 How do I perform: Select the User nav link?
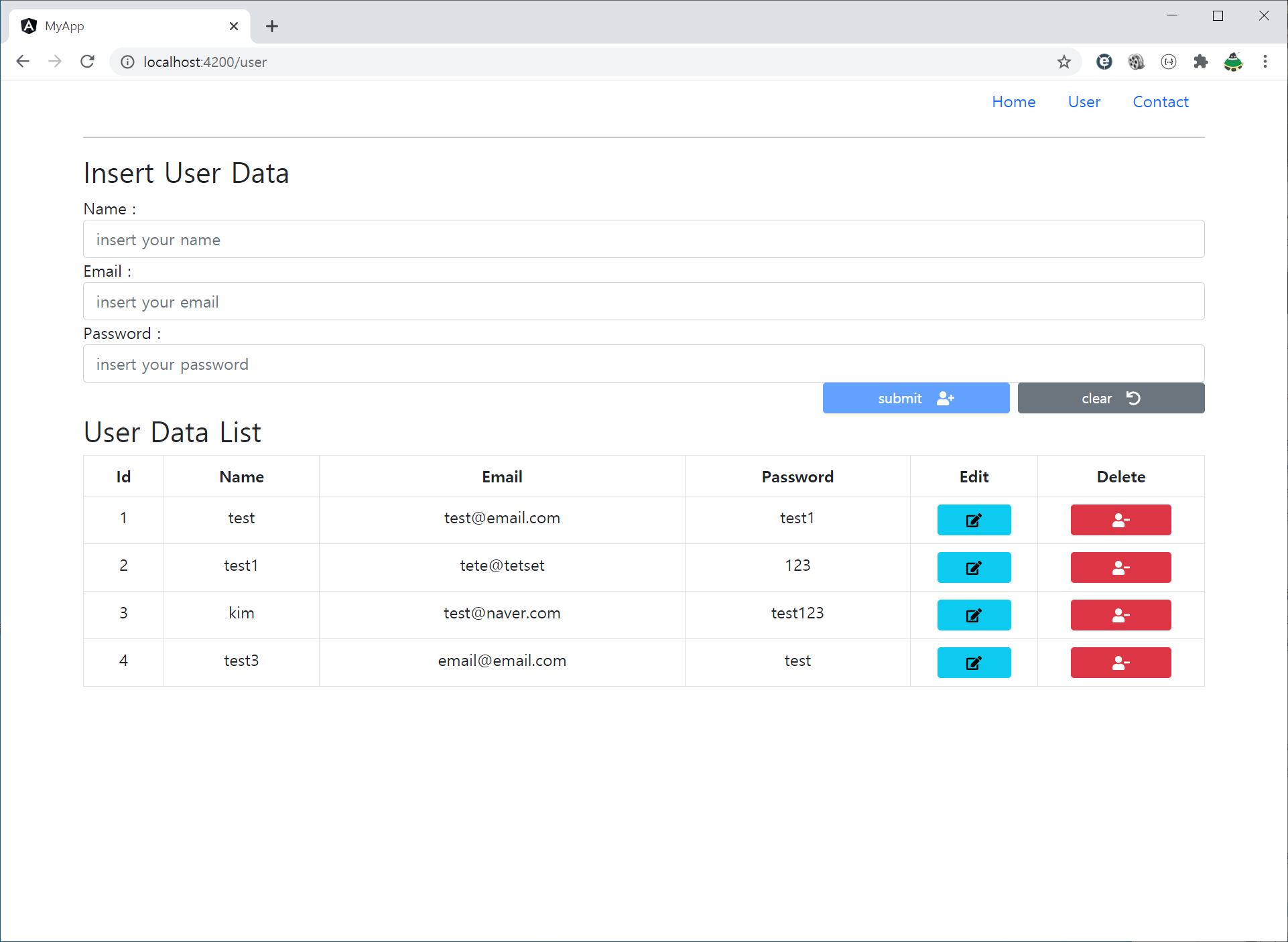pos(1084,102)
